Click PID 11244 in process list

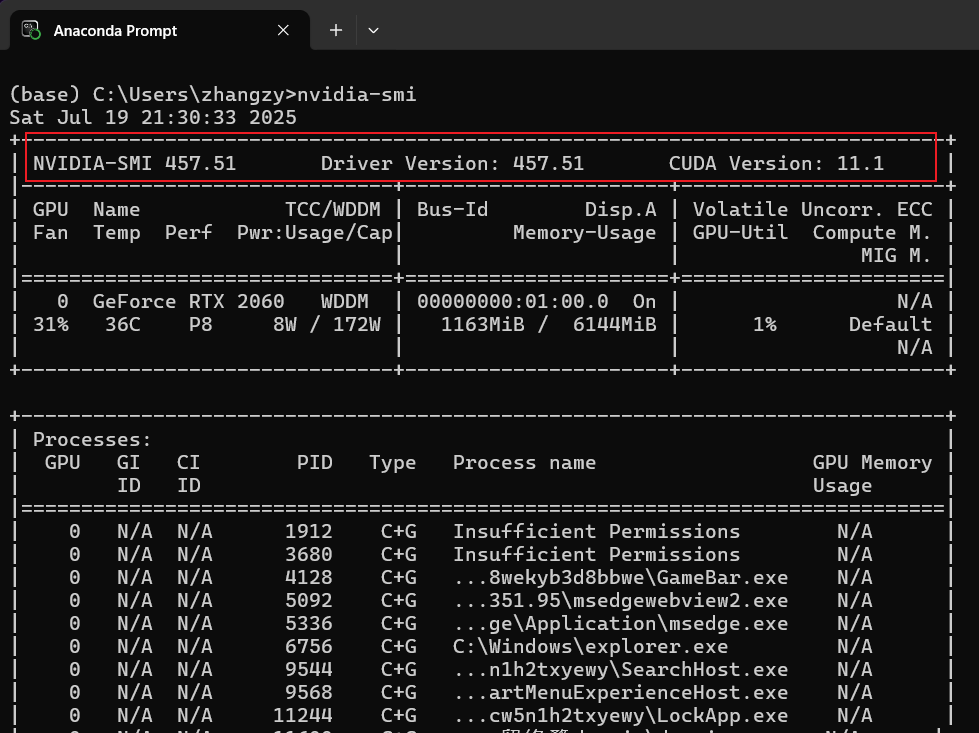click(x=303, y=716)
